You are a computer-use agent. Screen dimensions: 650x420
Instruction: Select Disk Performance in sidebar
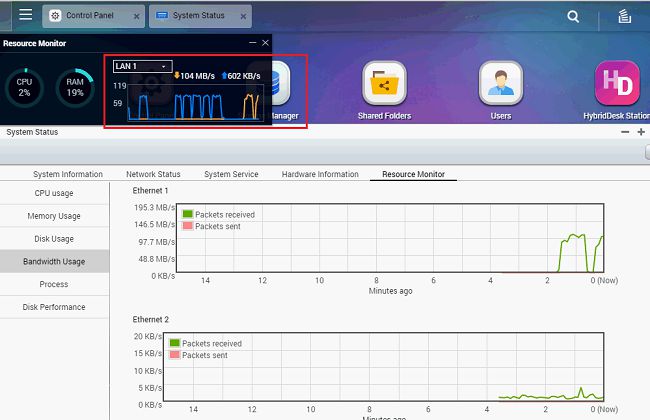coord(54,307)
